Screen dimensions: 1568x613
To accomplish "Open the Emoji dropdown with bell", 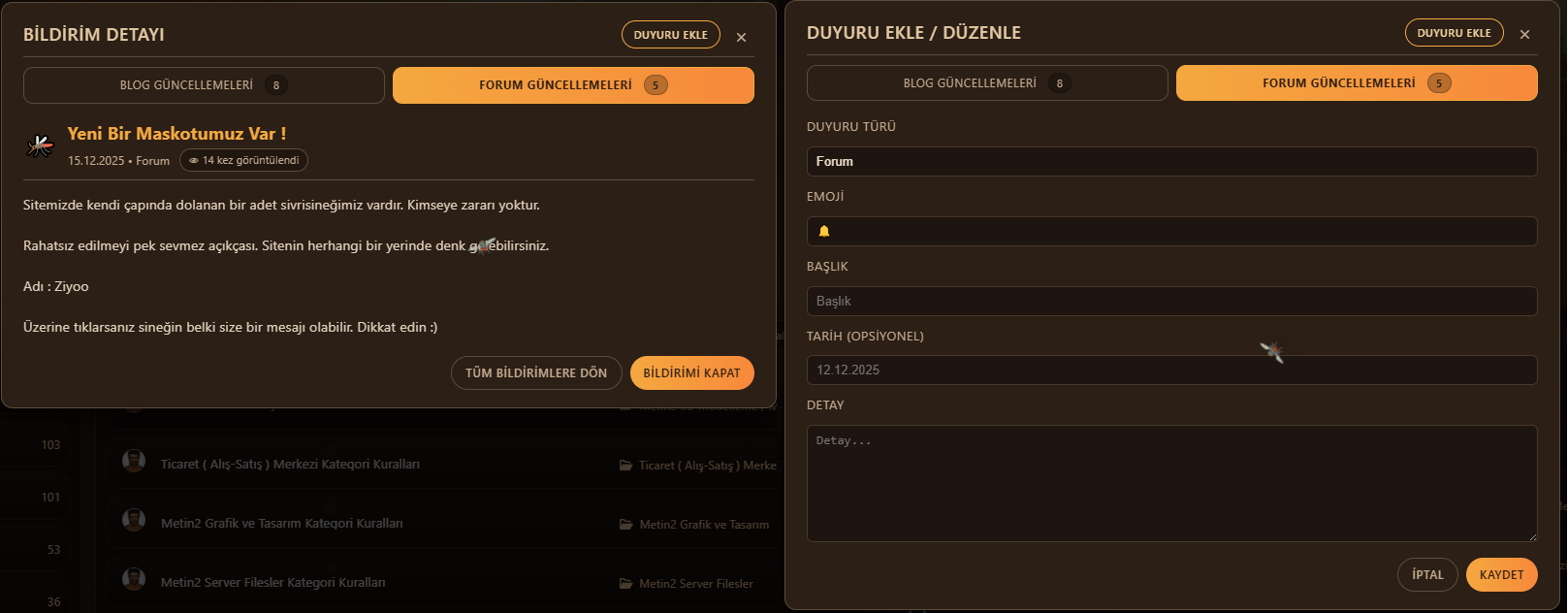I will tap(1171, 232).
